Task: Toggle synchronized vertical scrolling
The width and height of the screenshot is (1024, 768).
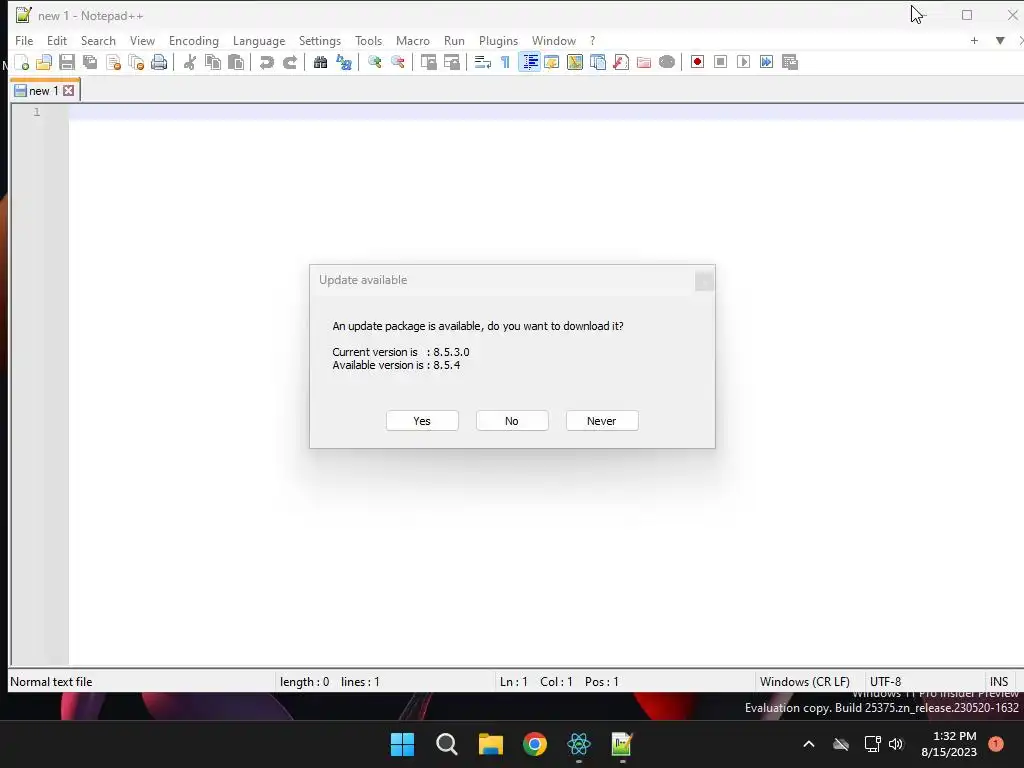Action: (428, 62)
